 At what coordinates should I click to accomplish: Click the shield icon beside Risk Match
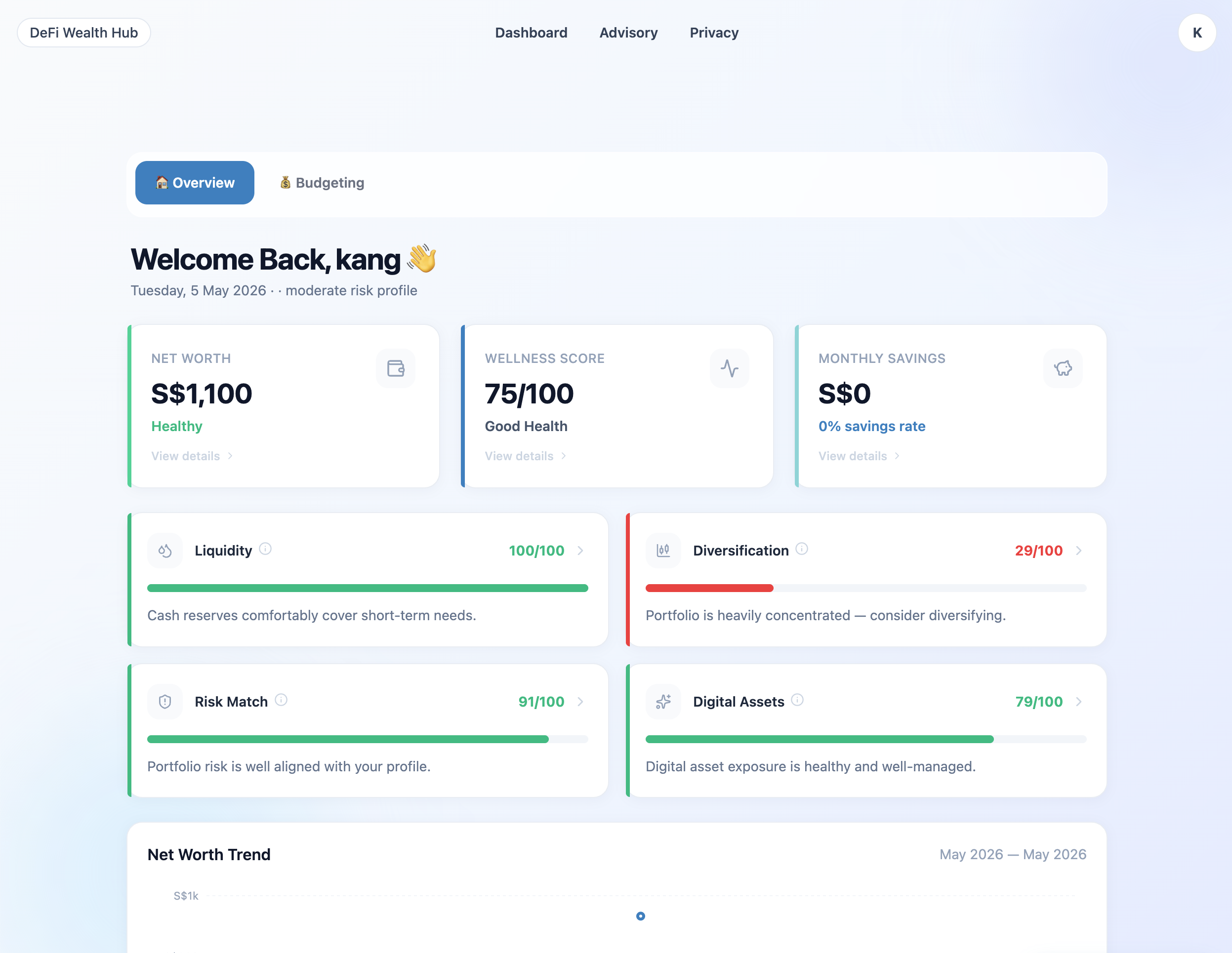(164, 702)
